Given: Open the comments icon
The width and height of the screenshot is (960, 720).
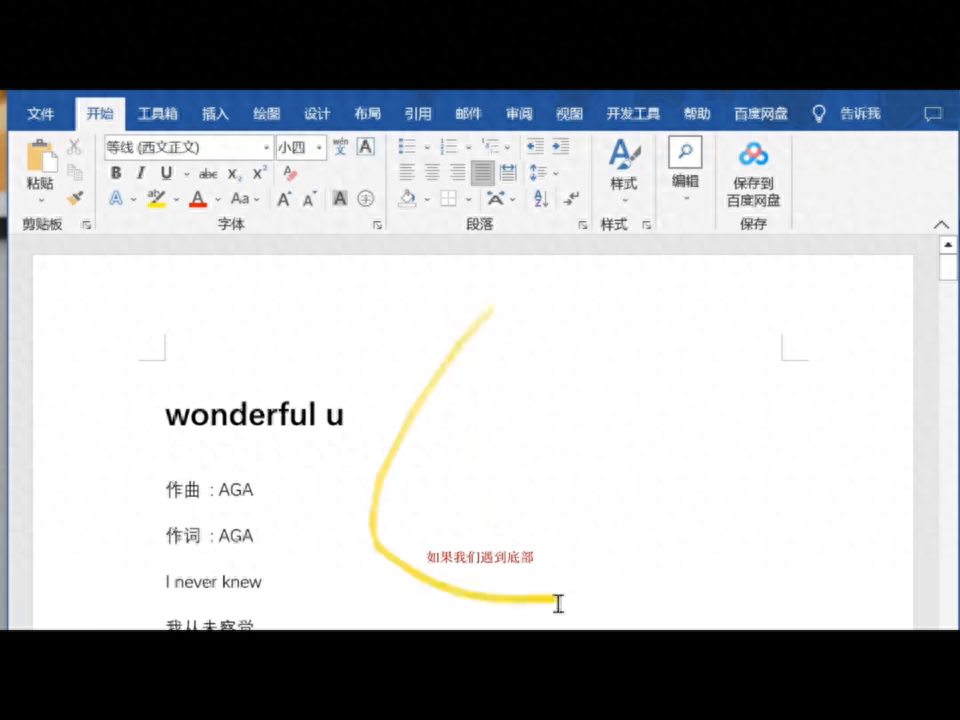Looking at the screenshot, I should [933, 114].
